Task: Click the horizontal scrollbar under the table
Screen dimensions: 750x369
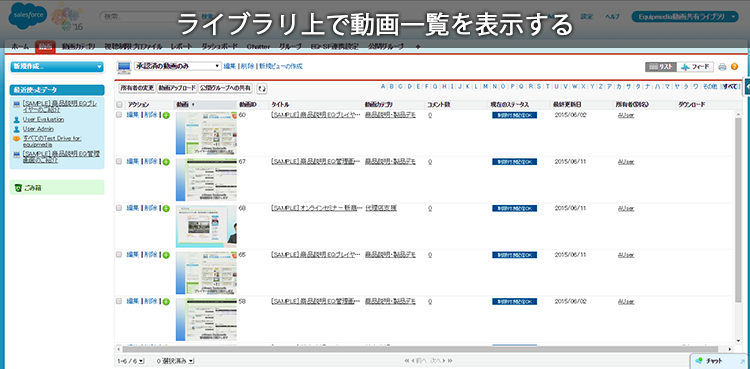Action: click(426, 349)
